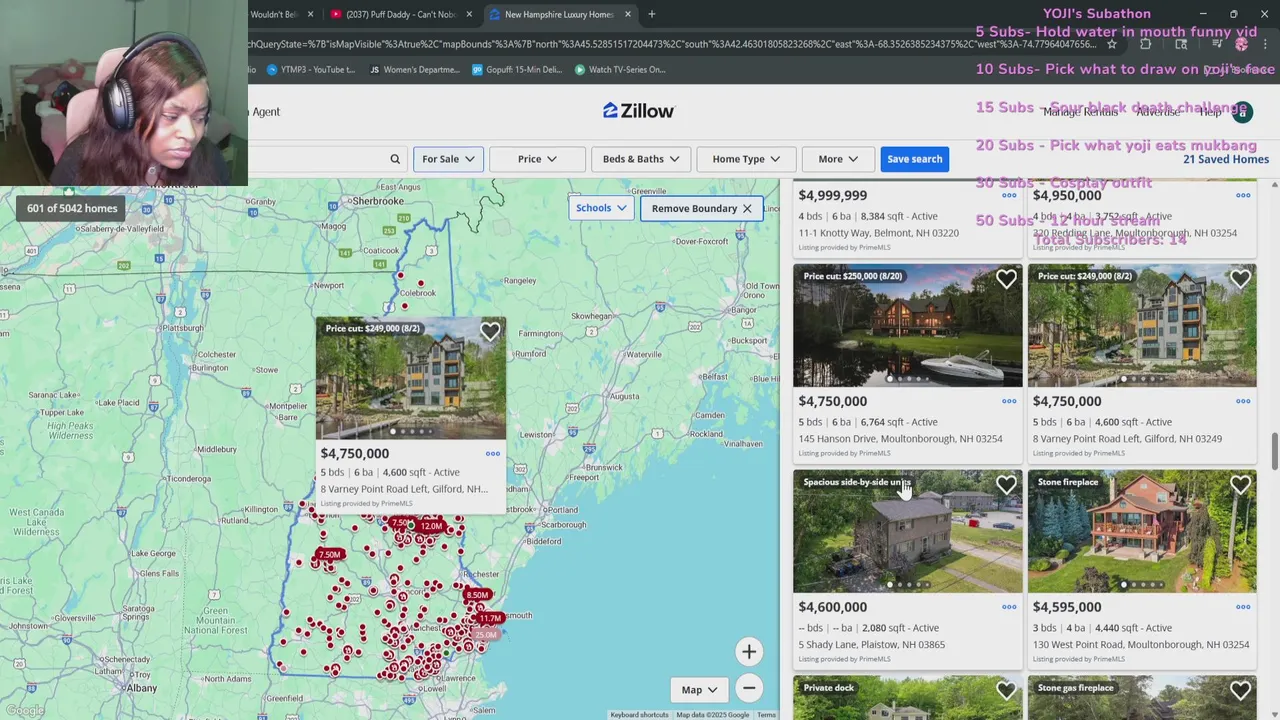
Task: Open the Advertise menu item
Action: coord(1157,112)
